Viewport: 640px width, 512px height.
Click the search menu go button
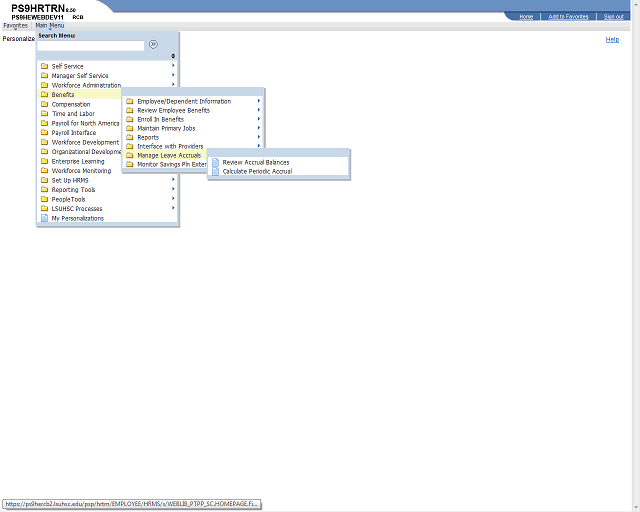[153, 44]
